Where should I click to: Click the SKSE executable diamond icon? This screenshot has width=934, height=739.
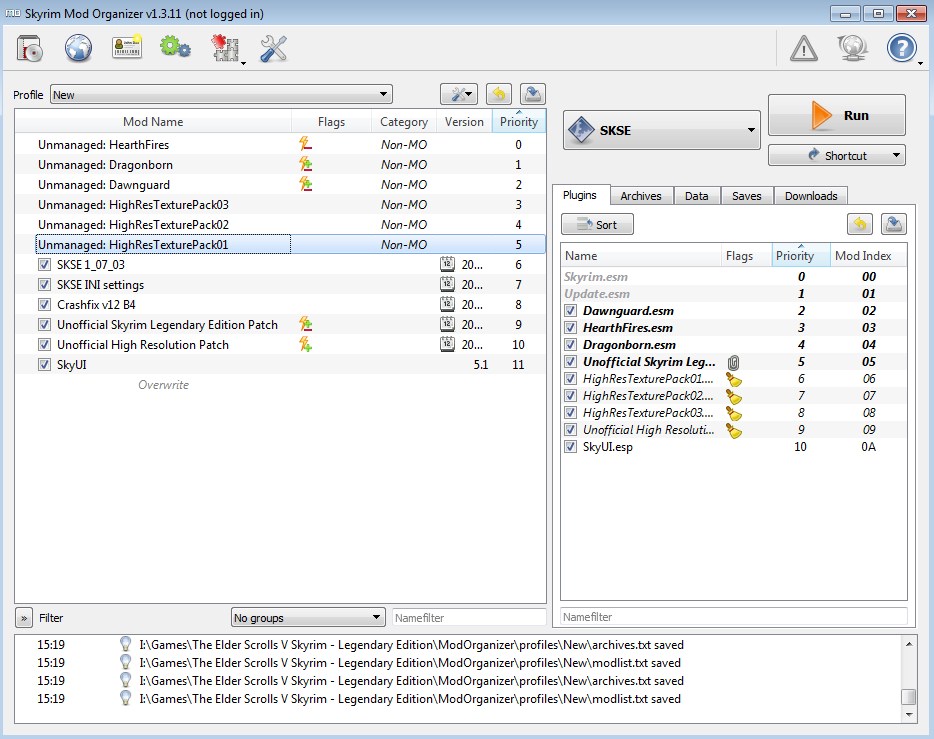581,130
